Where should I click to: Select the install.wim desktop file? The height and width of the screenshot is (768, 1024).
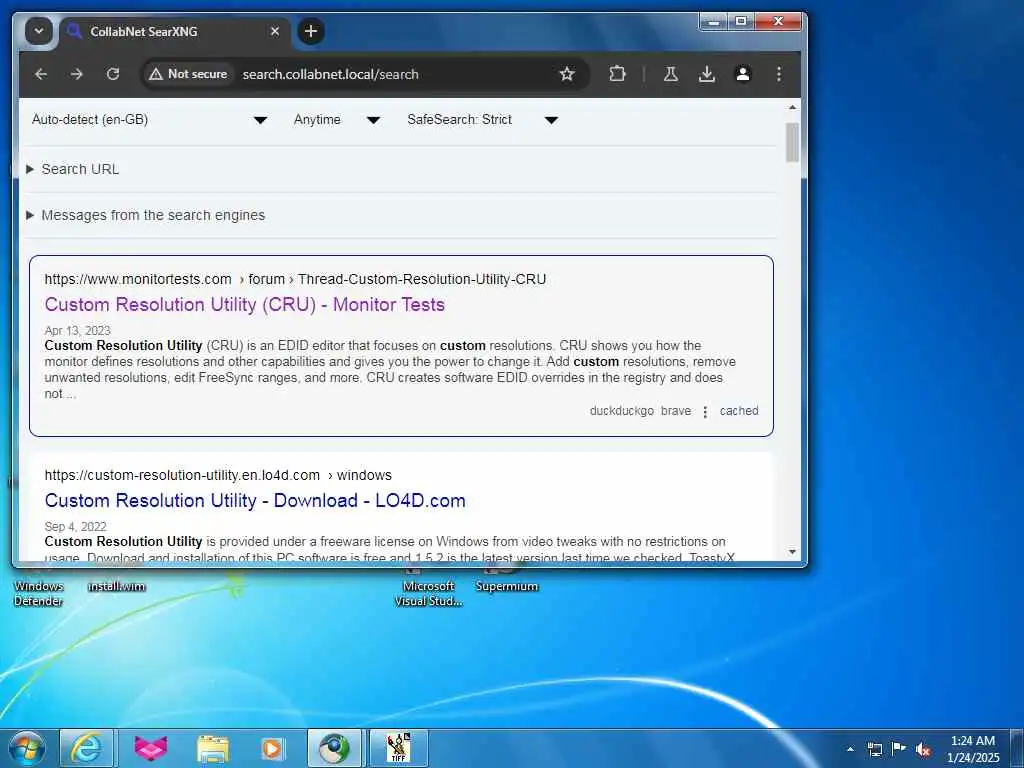pos(116,586)
